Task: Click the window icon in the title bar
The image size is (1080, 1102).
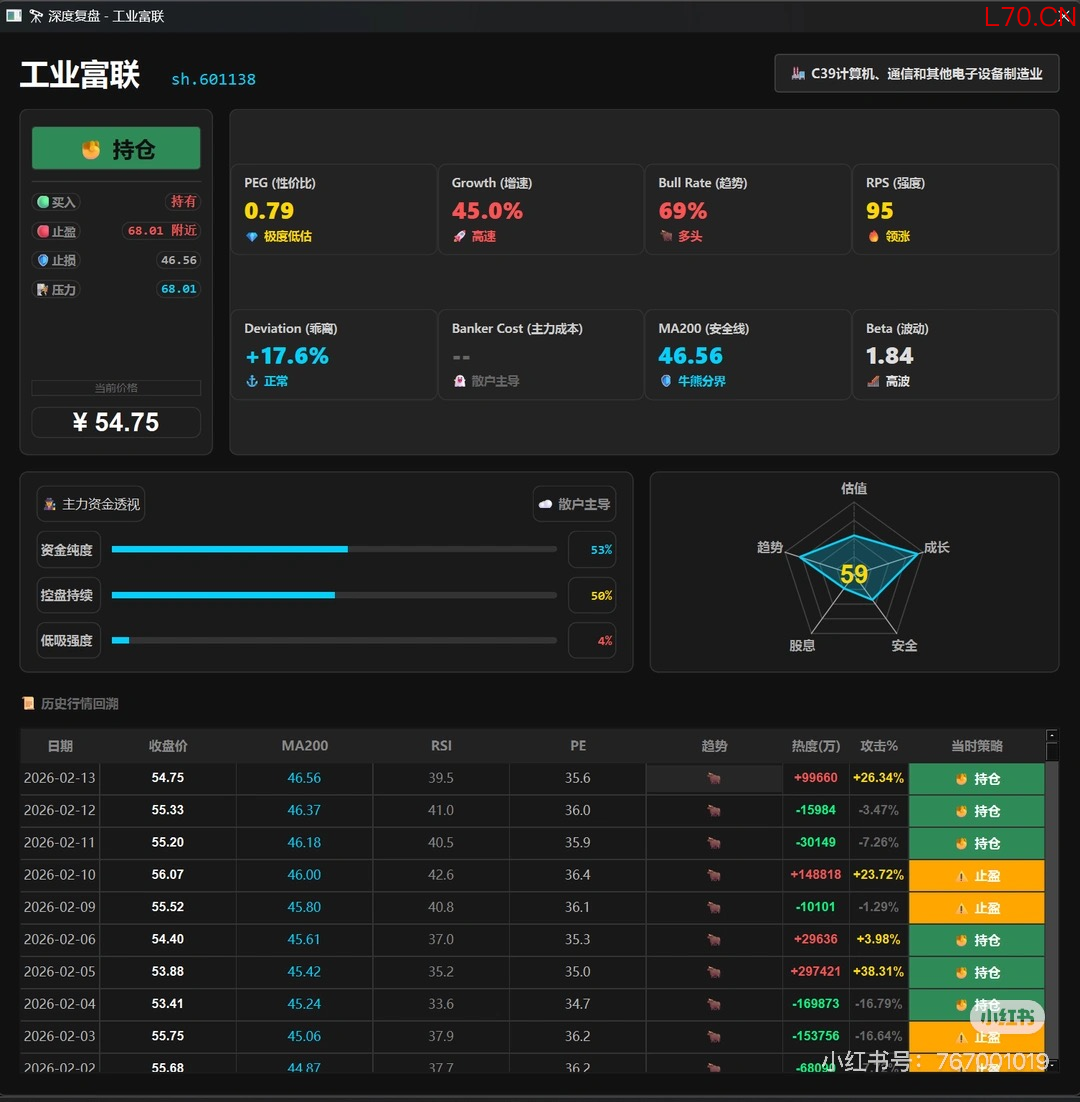Action: point(13,15)
